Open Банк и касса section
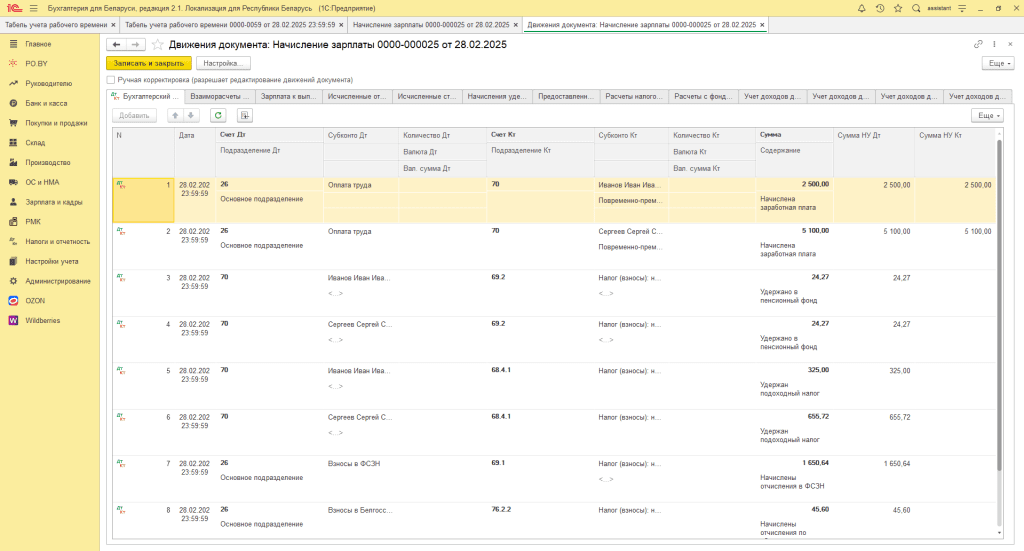 (x=46, y=103)
